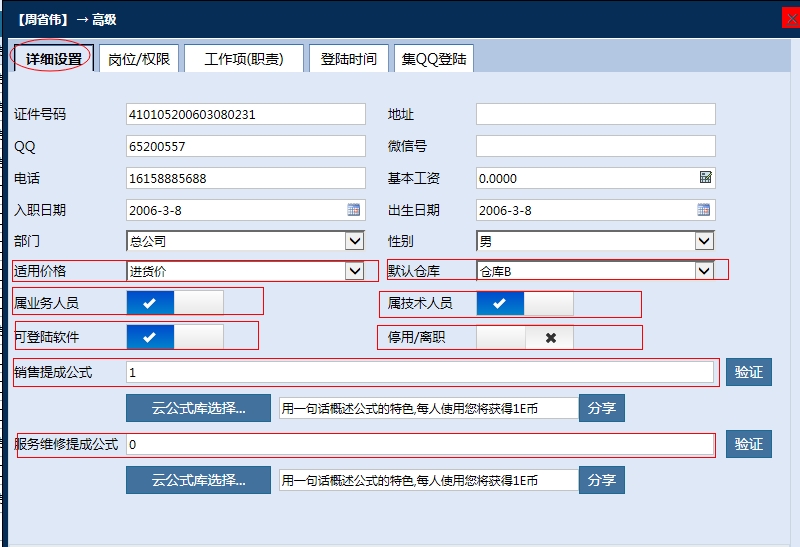Open 云公式库选择 under 销售提成公式

click(x=198, y=408)
